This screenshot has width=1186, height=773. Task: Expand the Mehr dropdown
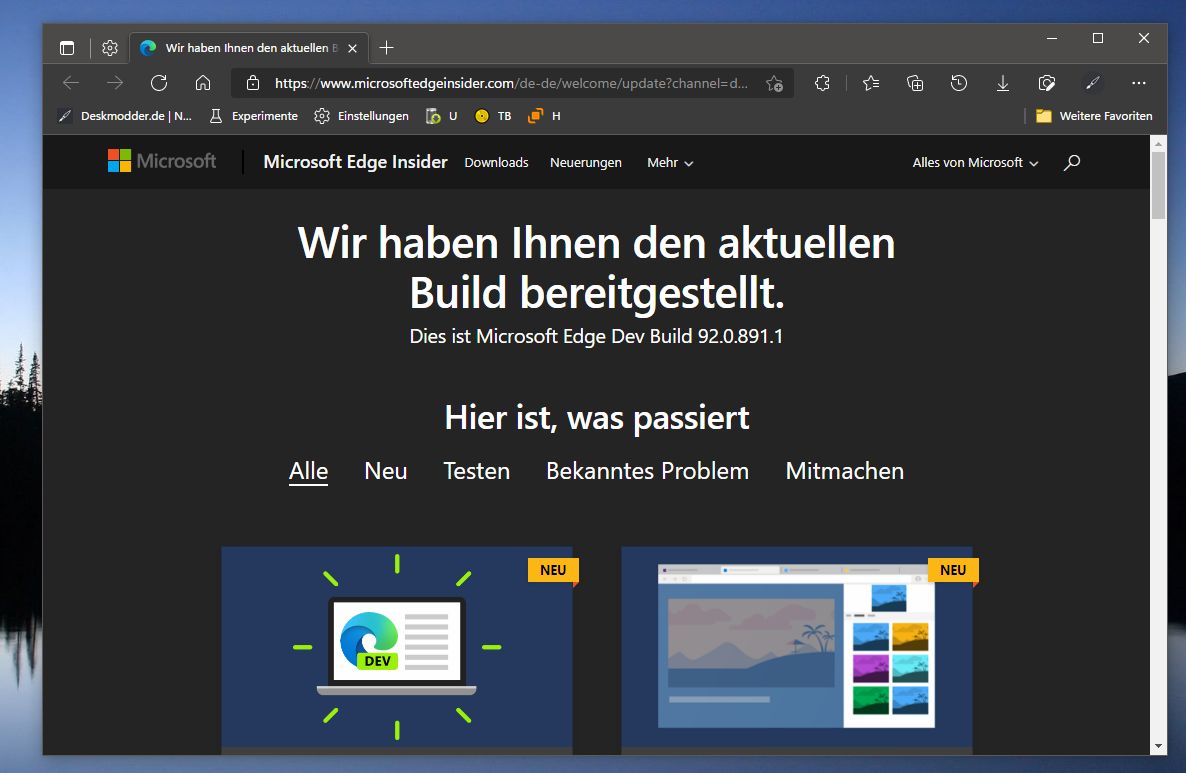pyautogui.click(x=669, y=163)
